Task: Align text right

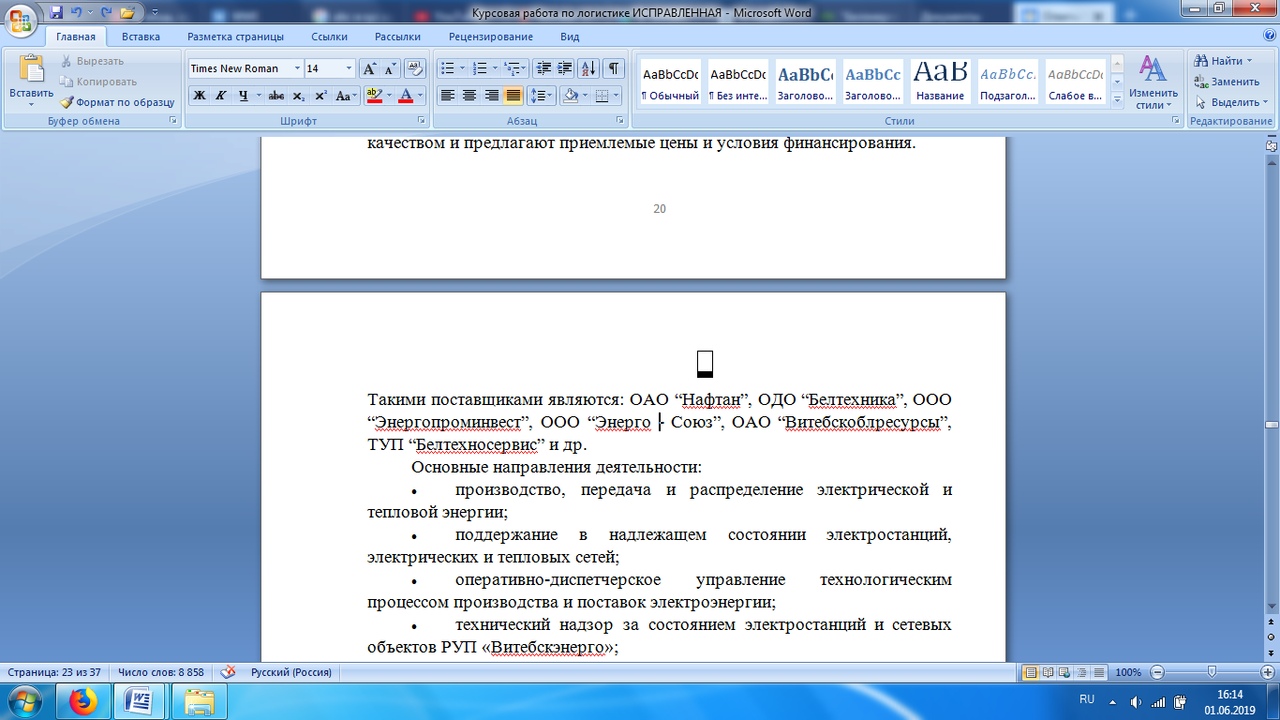Action: coord(491,96)
